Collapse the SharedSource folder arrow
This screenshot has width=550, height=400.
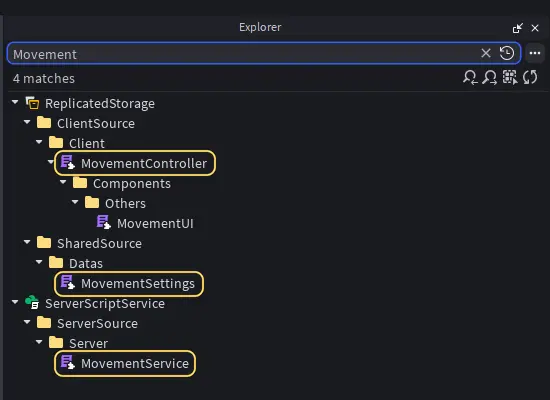[x=27, y=242]
